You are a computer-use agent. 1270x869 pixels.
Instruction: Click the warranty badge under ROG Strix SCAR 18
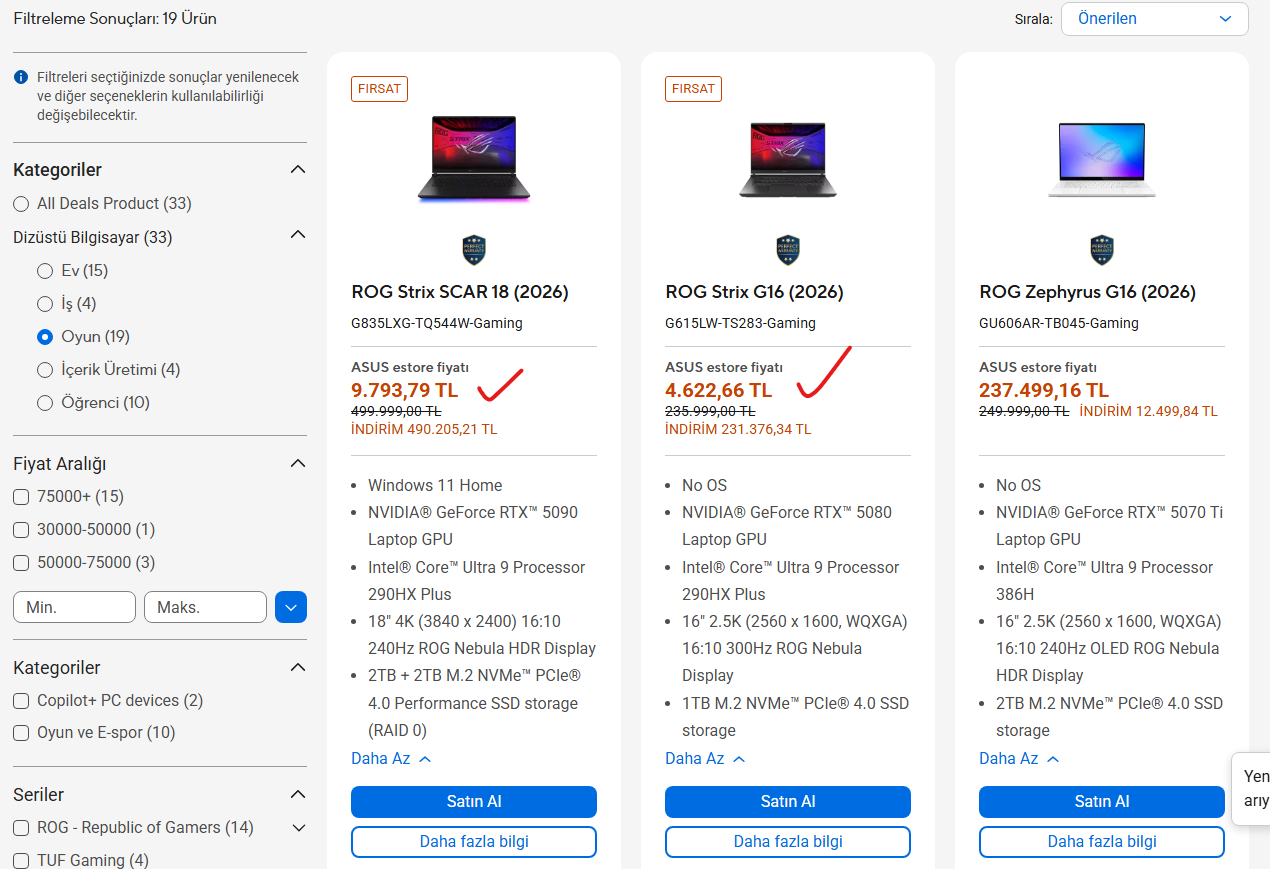click(474, 250)
